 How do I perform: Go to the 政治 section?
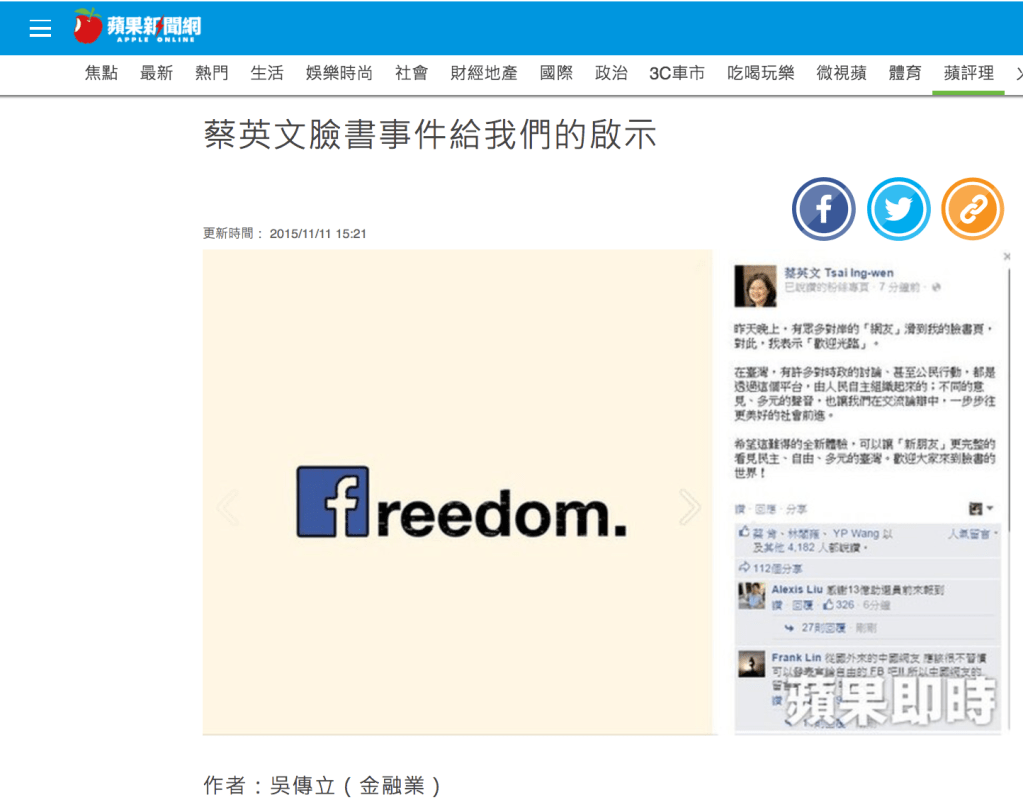pos(611,73)
